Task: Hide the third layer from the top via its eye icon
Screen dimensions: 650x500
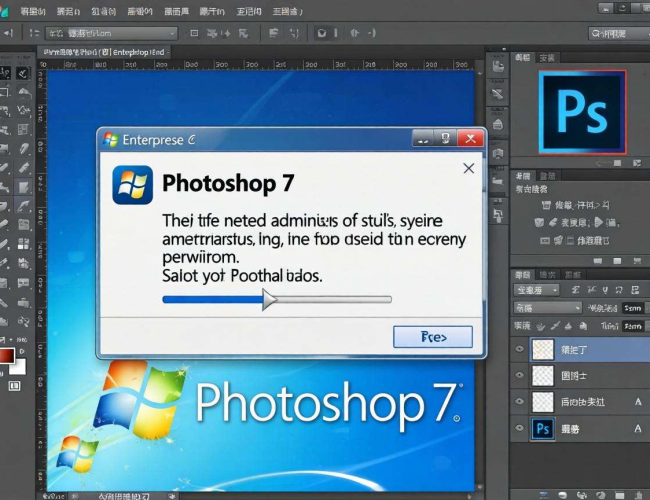Action: click(x=519, y=401)
